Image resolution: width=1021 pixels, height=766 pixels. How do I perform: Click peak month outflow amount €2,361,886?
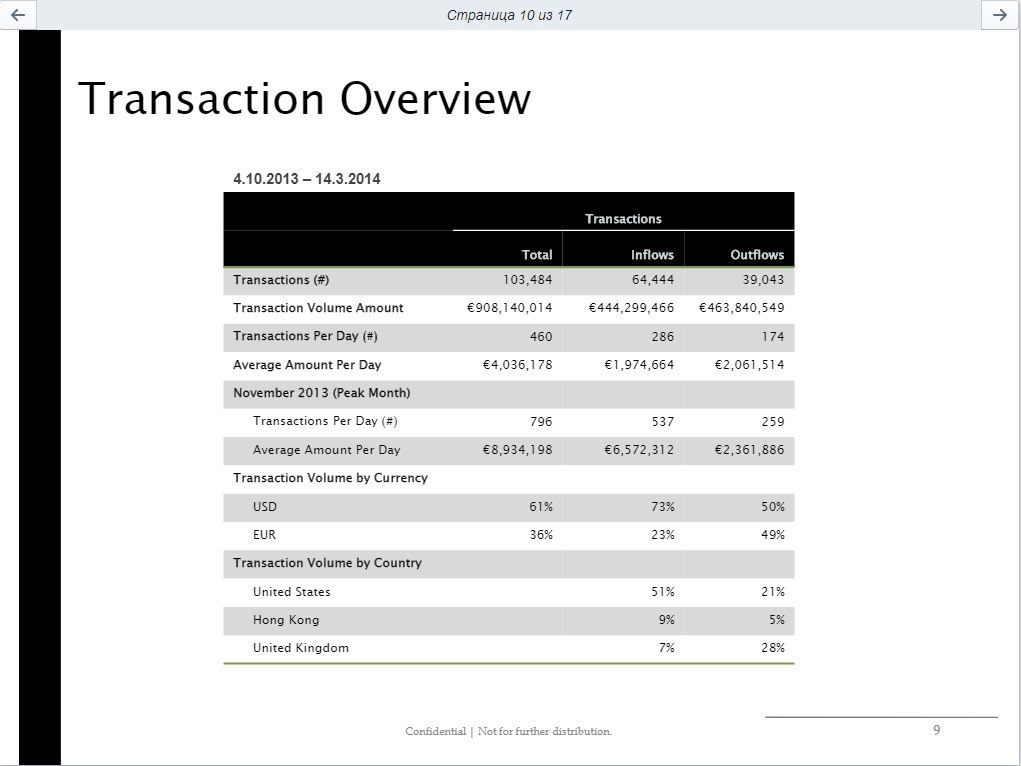click(x=749, y=449)
